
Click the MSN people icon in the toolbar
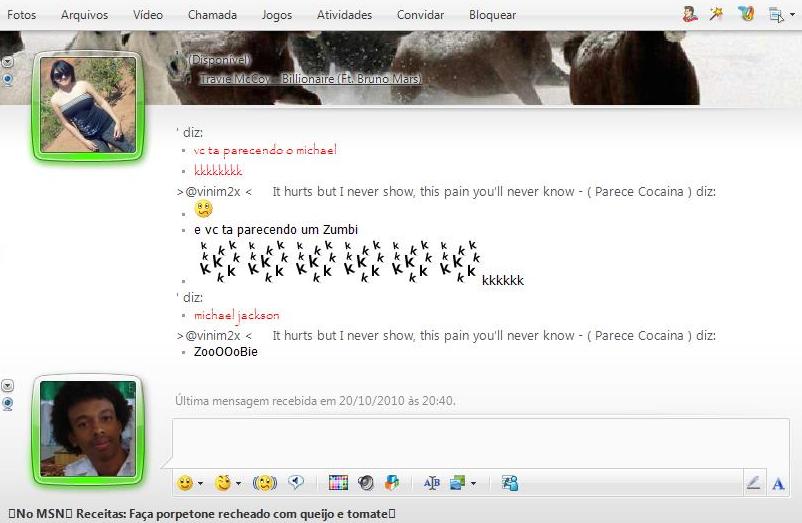click(510, 483)
